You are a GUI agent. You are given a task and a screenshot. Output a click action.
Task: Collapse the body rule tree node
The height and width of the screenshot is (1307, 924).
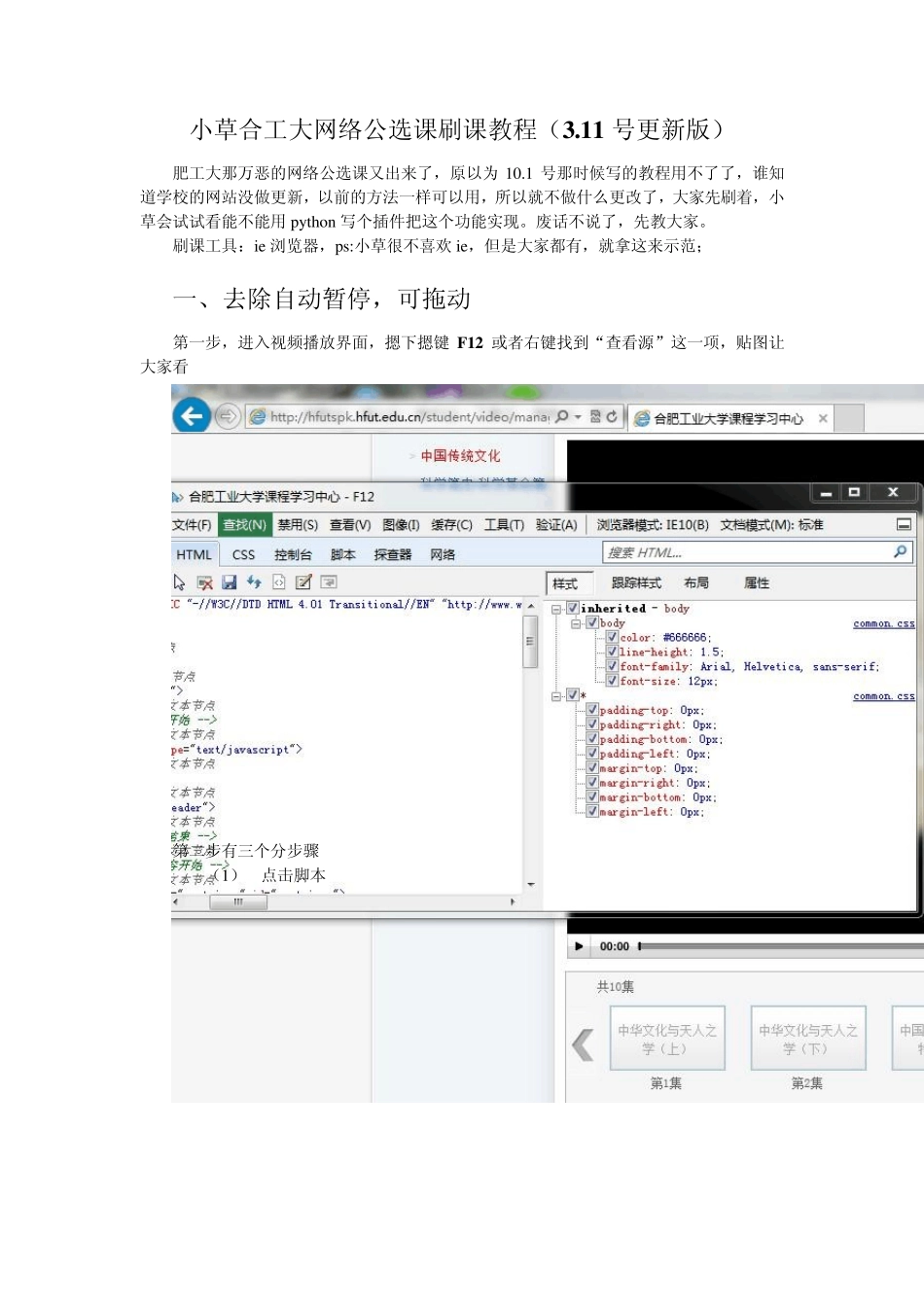coord(576,622)
